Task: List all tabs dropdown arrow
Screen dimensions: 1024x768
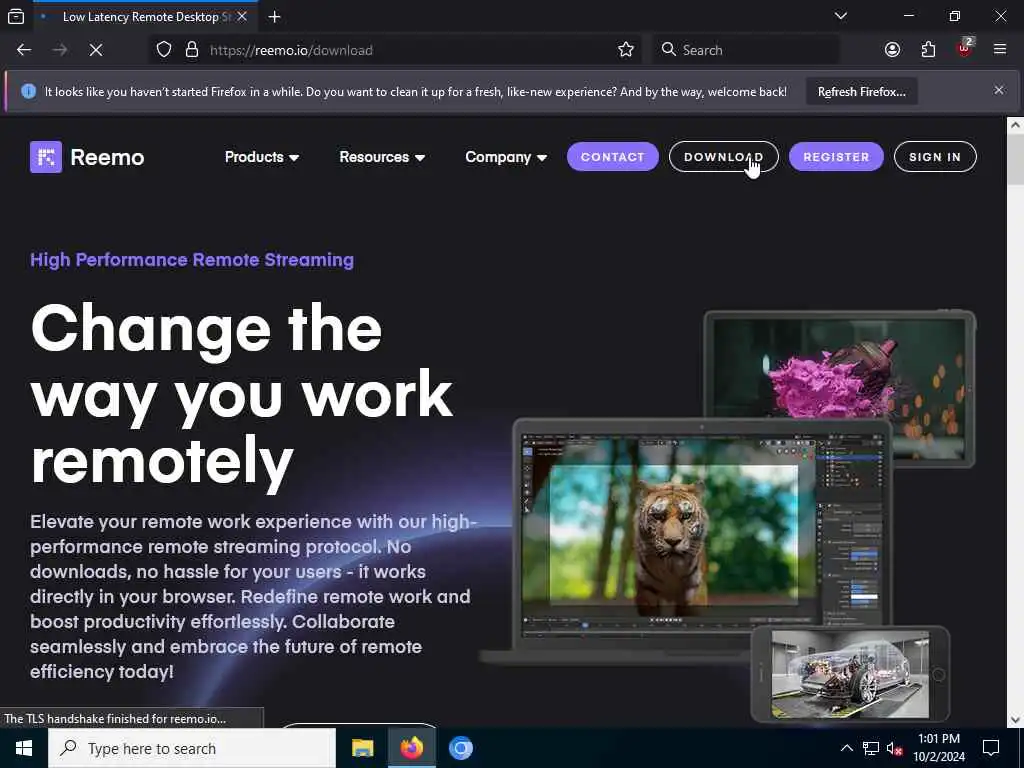Action: pyautogui.click(x=840, y=16)
